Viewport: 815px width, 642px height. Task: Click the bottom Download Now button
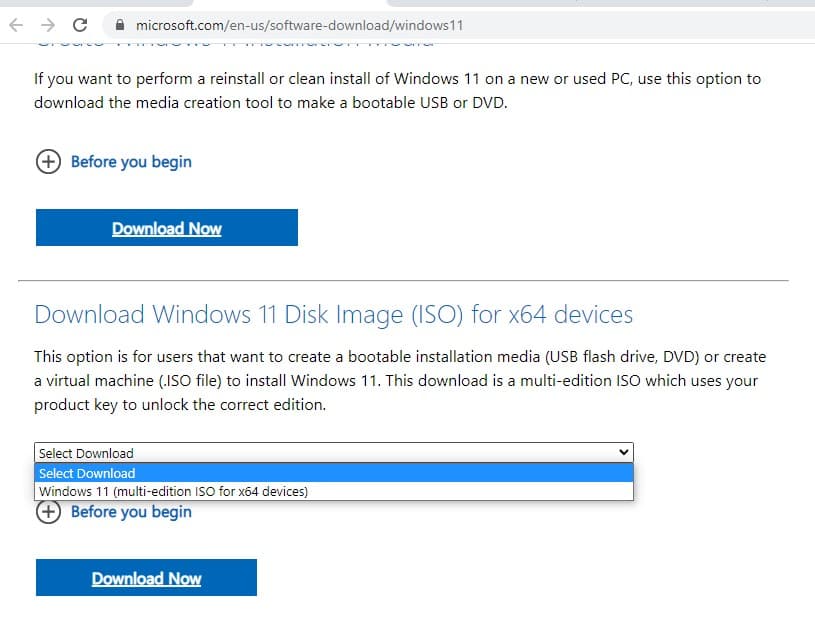146,578
